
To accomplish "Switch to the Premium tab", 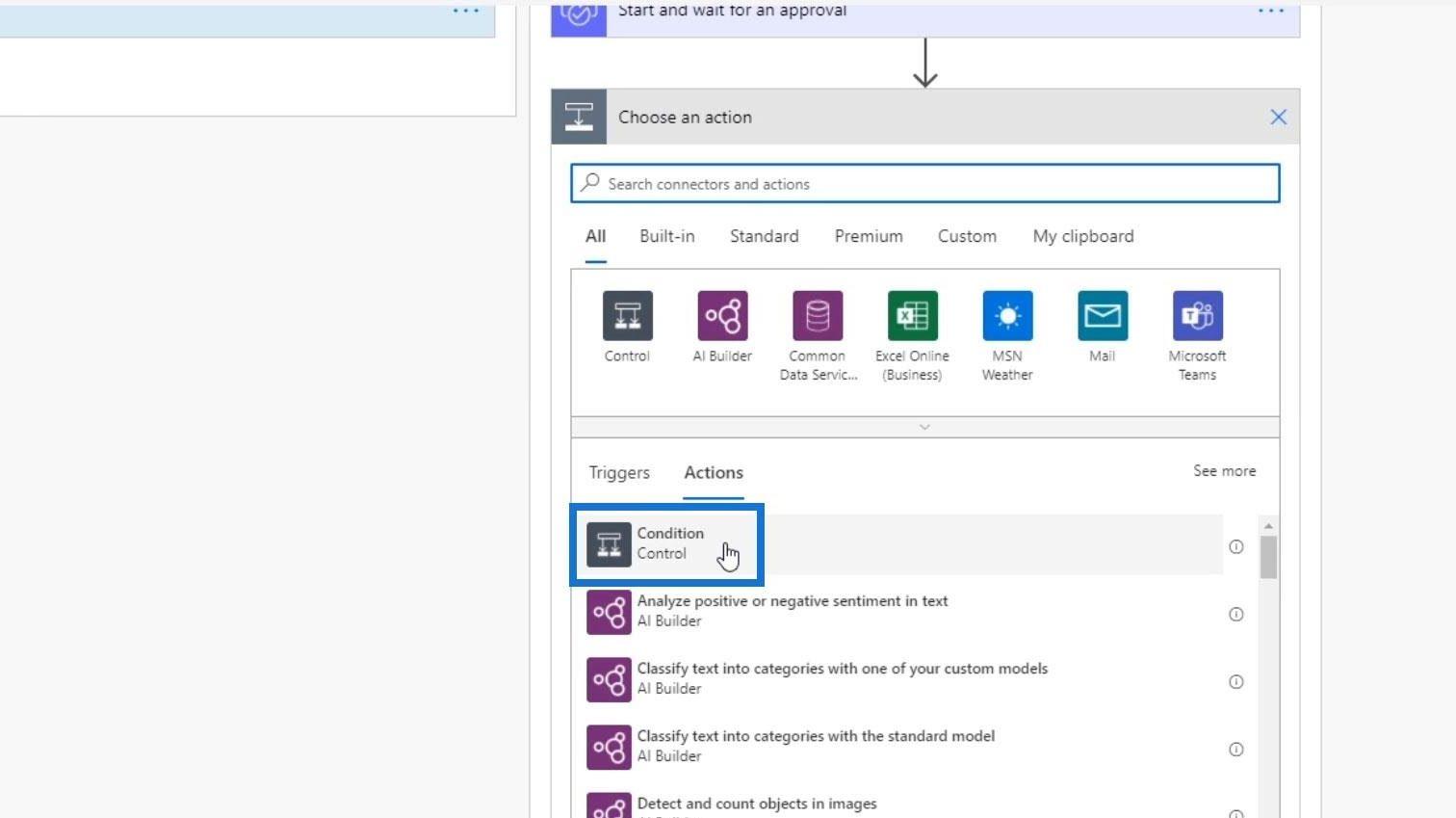I will pyautogui.click(x=869, y=236).
